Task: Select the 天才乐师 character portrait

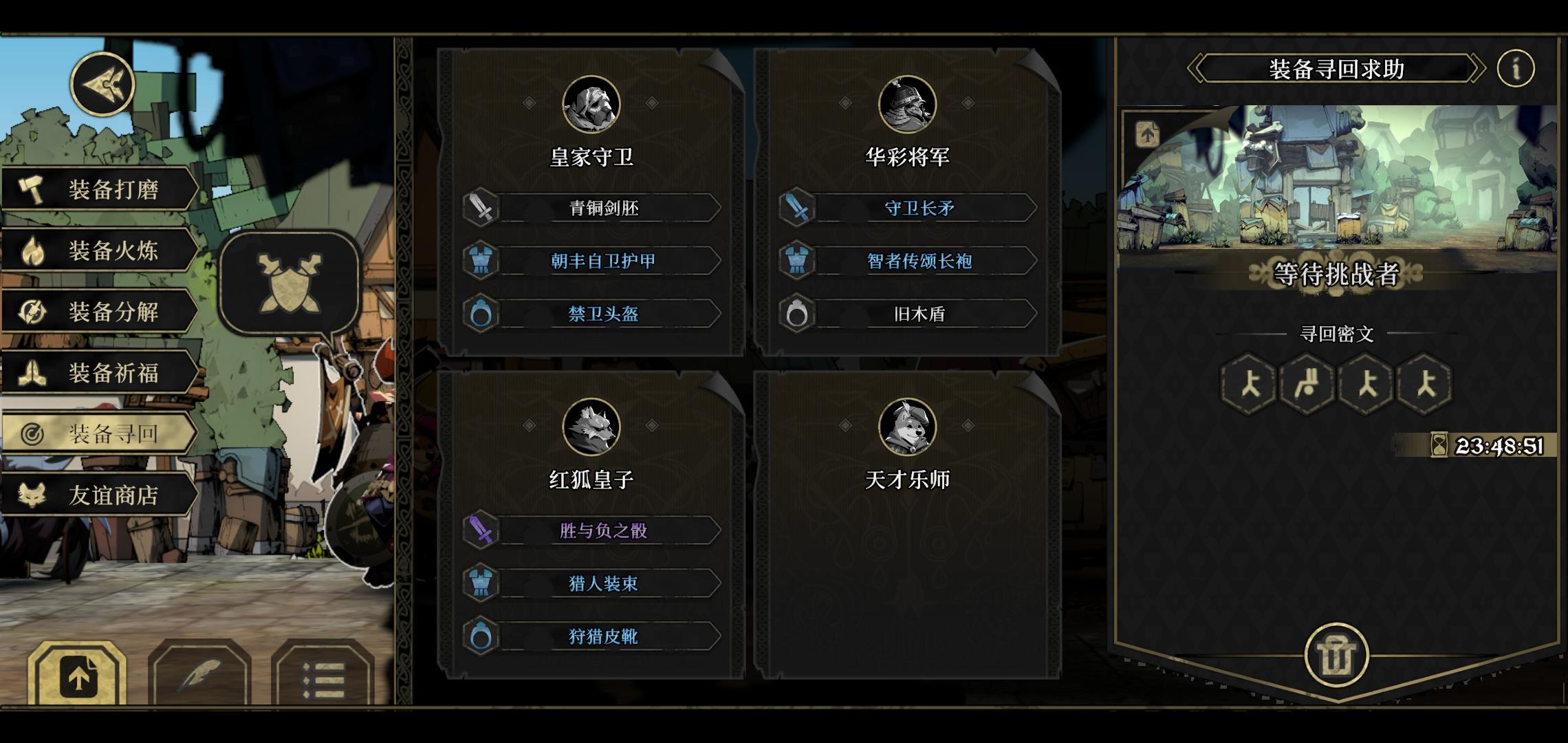Action: coord(907,427)
